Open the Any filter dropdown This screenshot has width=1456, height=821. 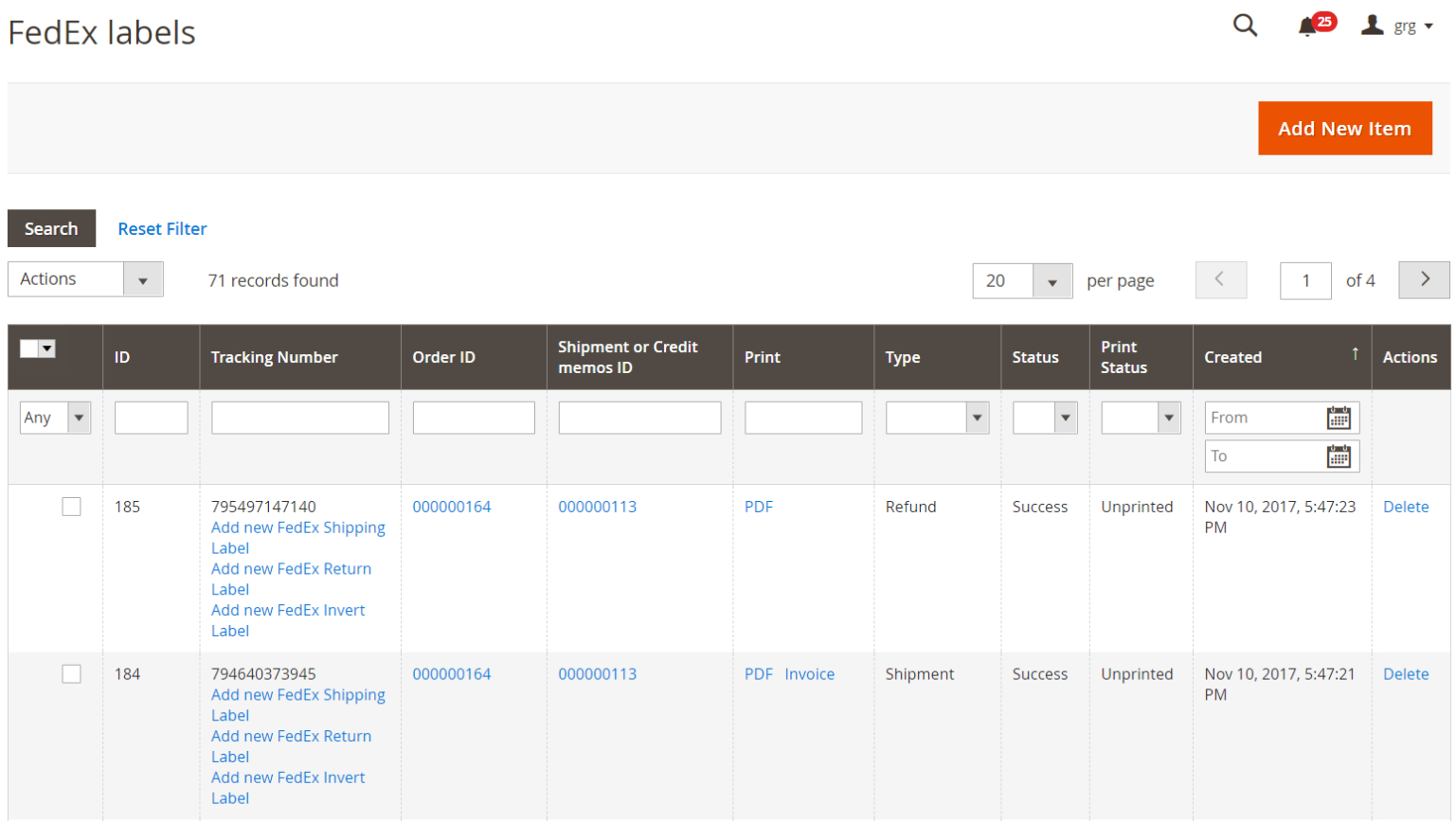click(x=55, y=418)
